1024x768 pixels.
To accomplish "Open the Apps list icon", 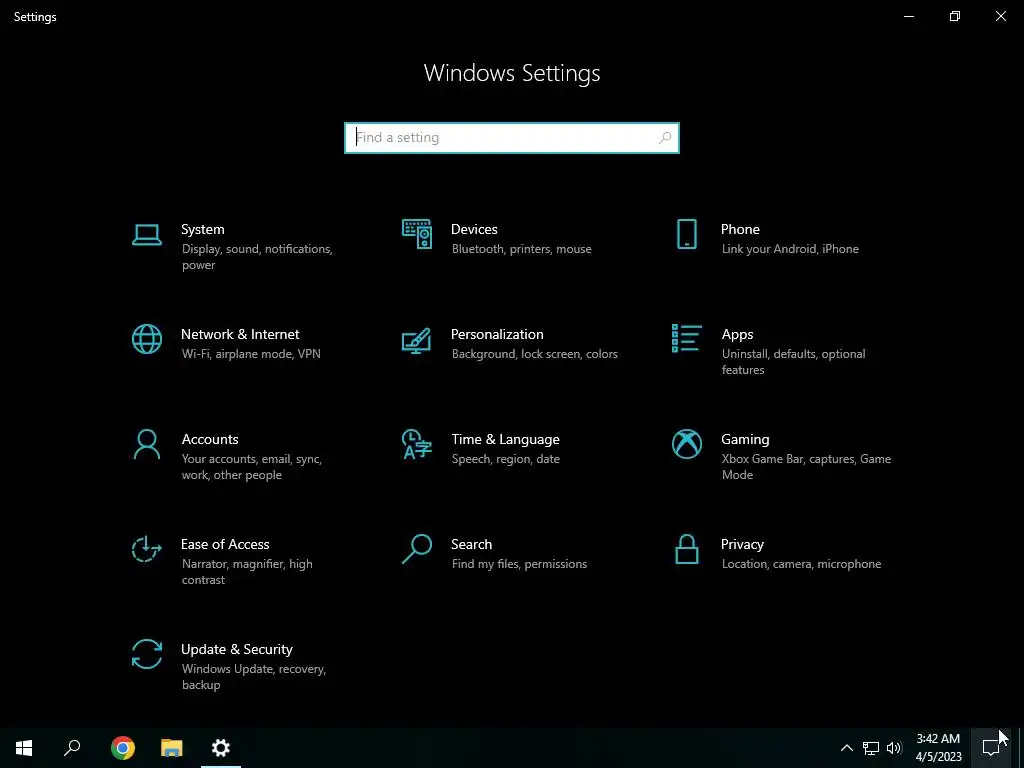I will tap(686, 338).
